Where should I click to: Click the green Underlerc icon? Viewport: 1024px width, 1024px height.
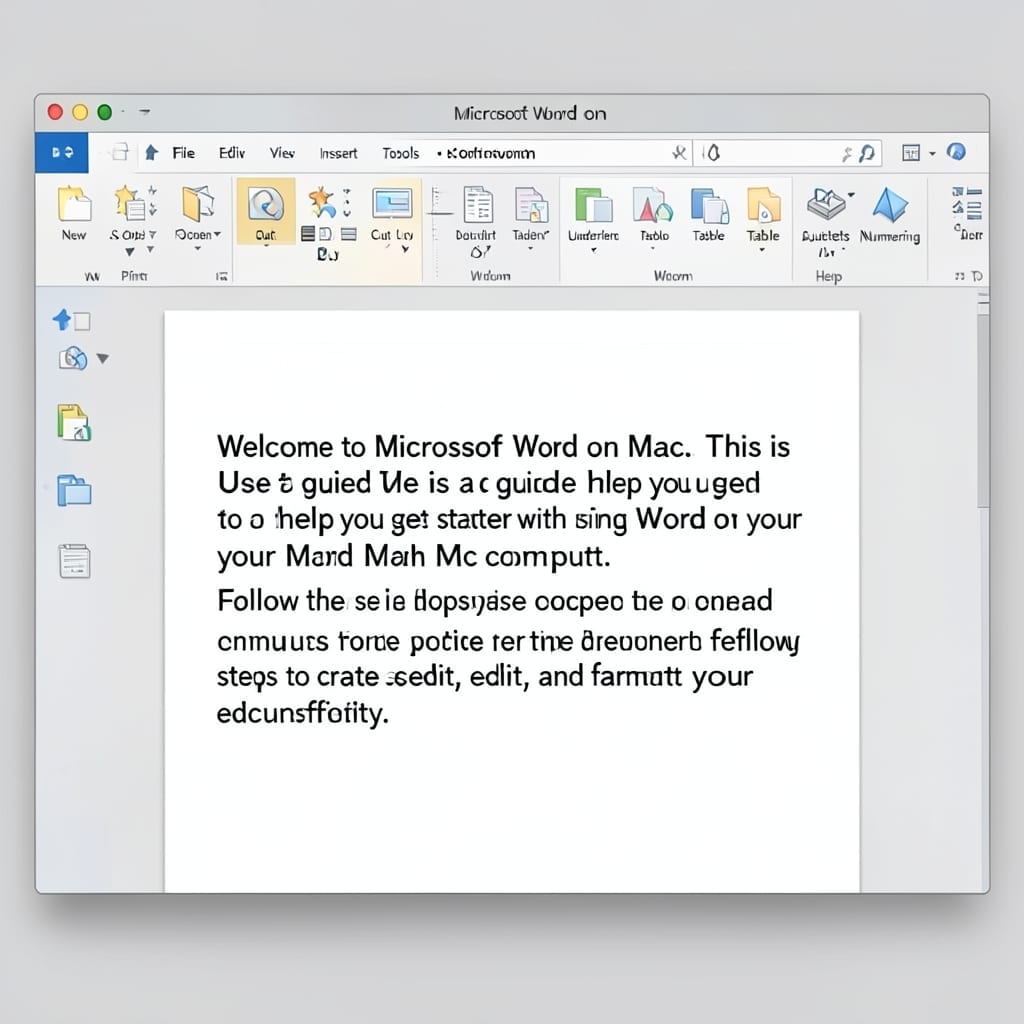593,205
